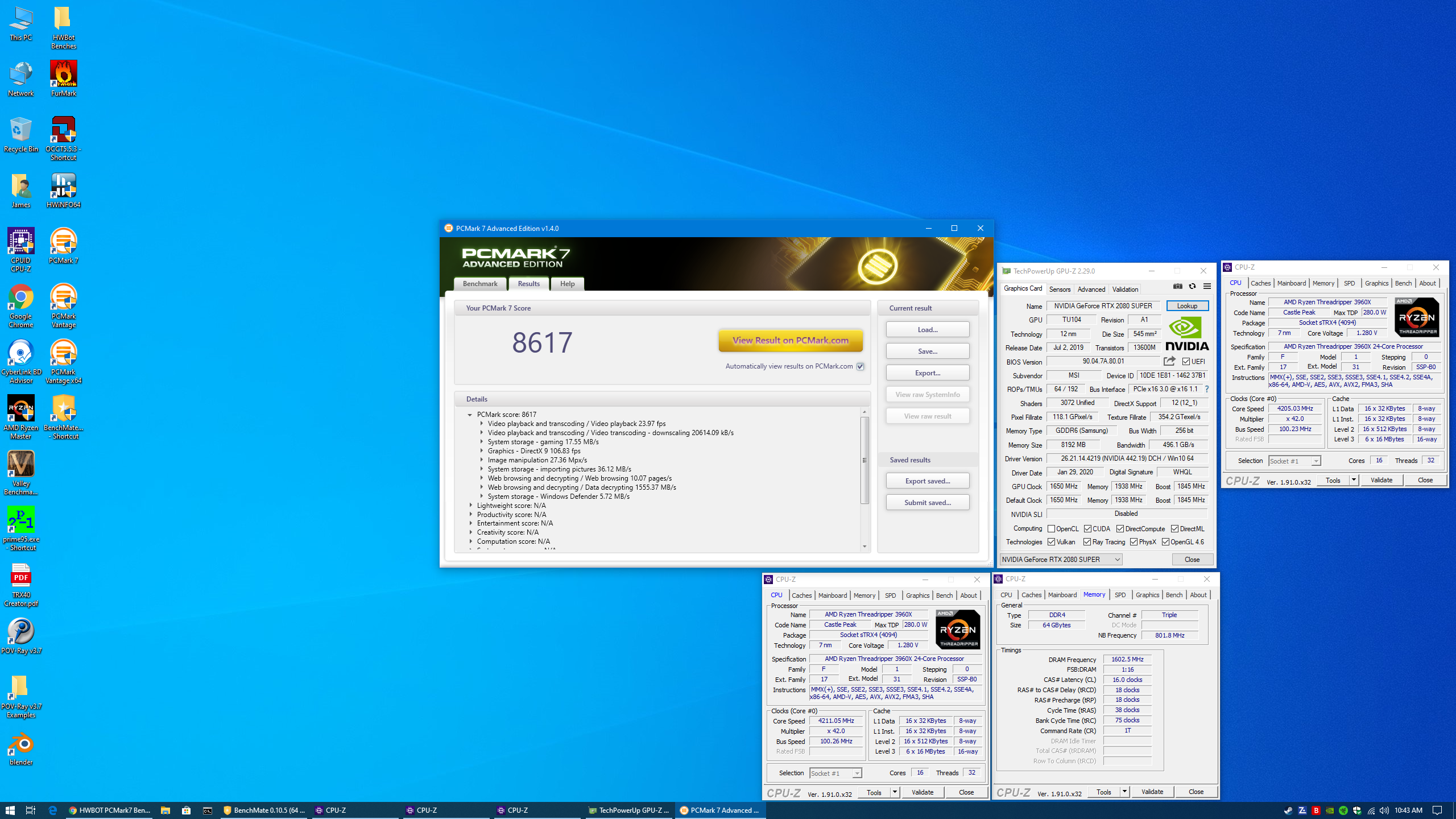The height and width of the screenshot is (819, 1456).
Task: Open Tools dropdown arrow in CPU-Z Memory window
Action: click(1124, 791)
